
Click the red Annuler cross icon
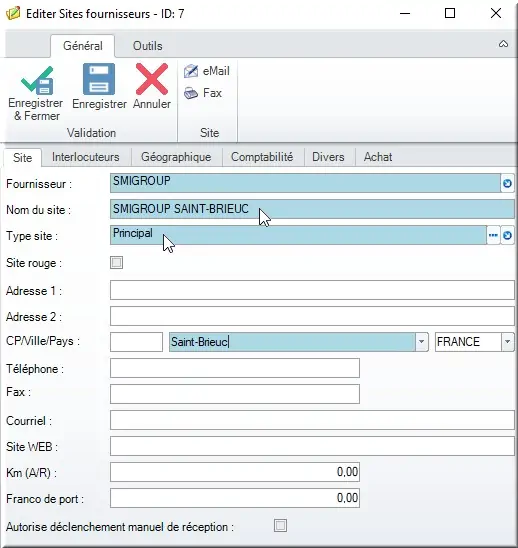coord(152,79)
